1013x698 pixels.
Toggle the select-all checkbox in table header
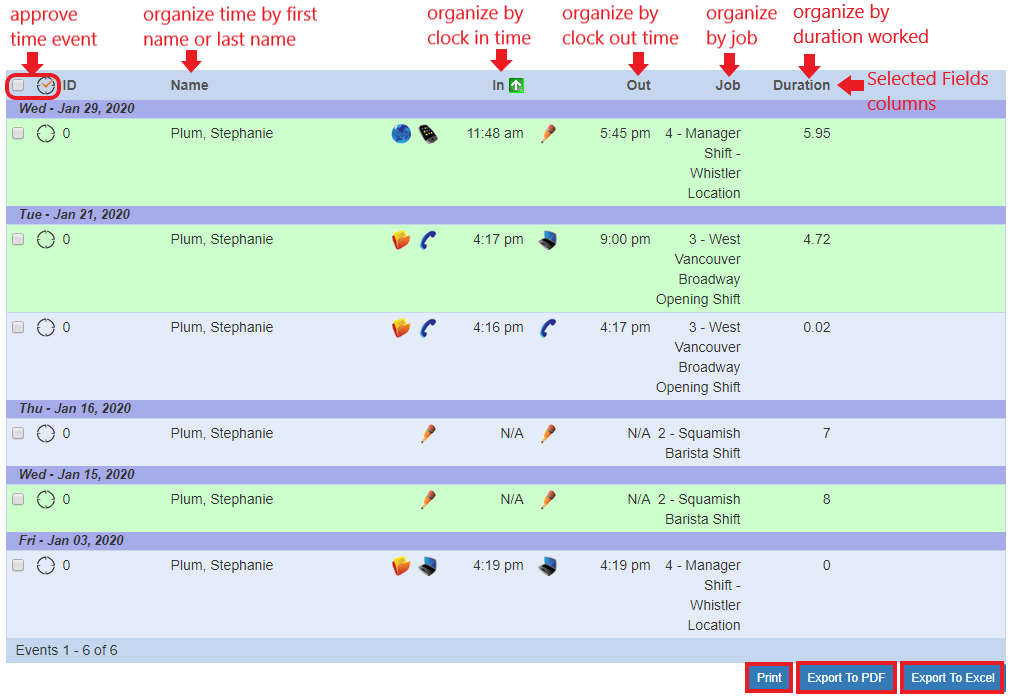click(18, 86)
